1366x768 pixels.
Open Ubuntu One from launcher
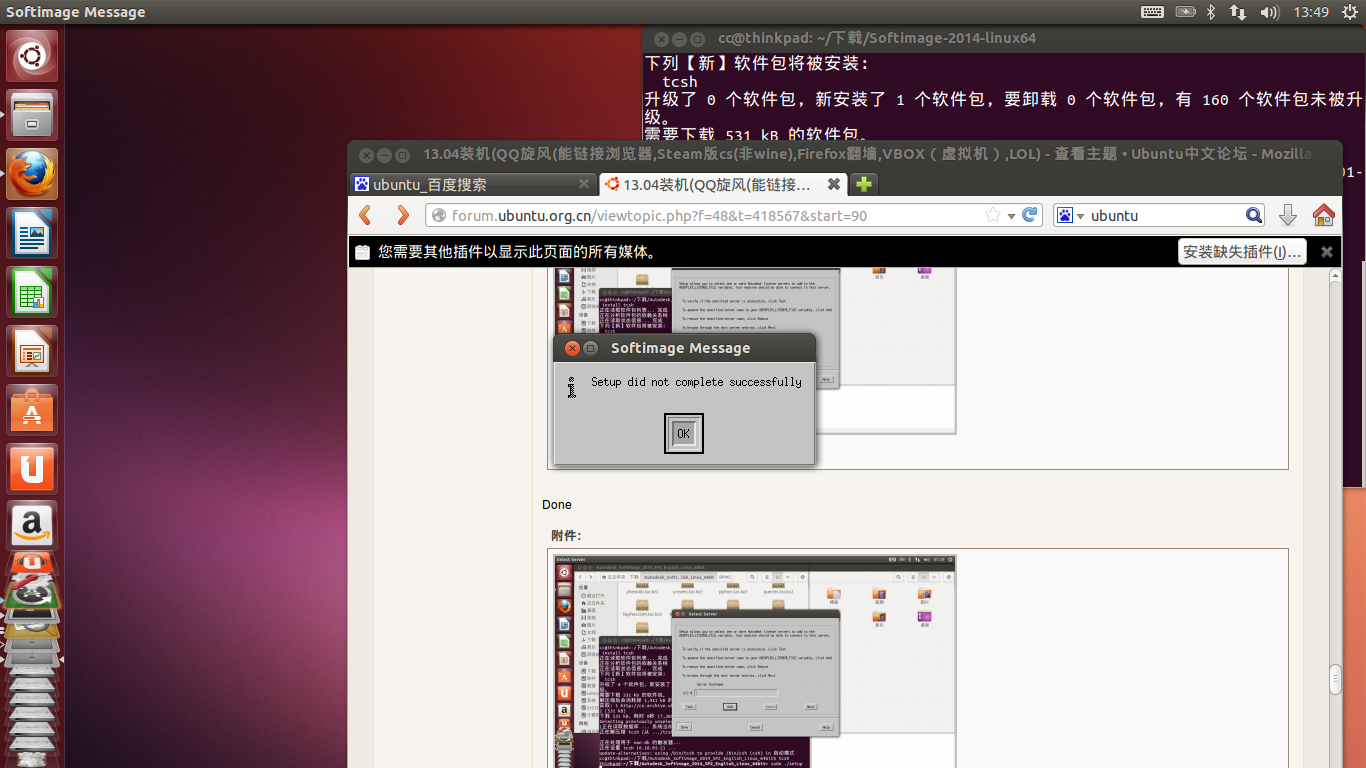32,469
